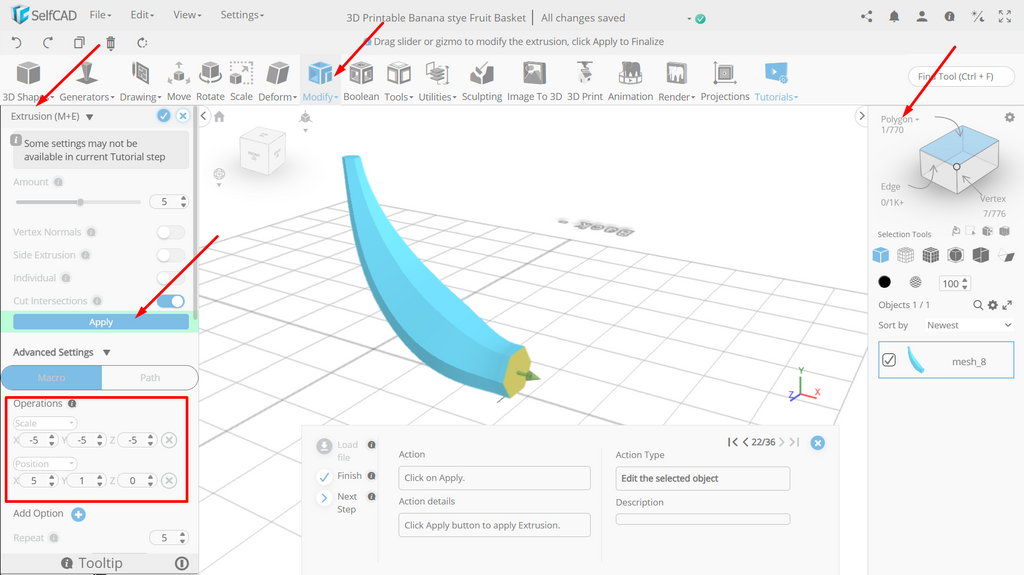Open the Tools dropdown
Viewport: 1024px width, 575px height.
coord(398,81)
